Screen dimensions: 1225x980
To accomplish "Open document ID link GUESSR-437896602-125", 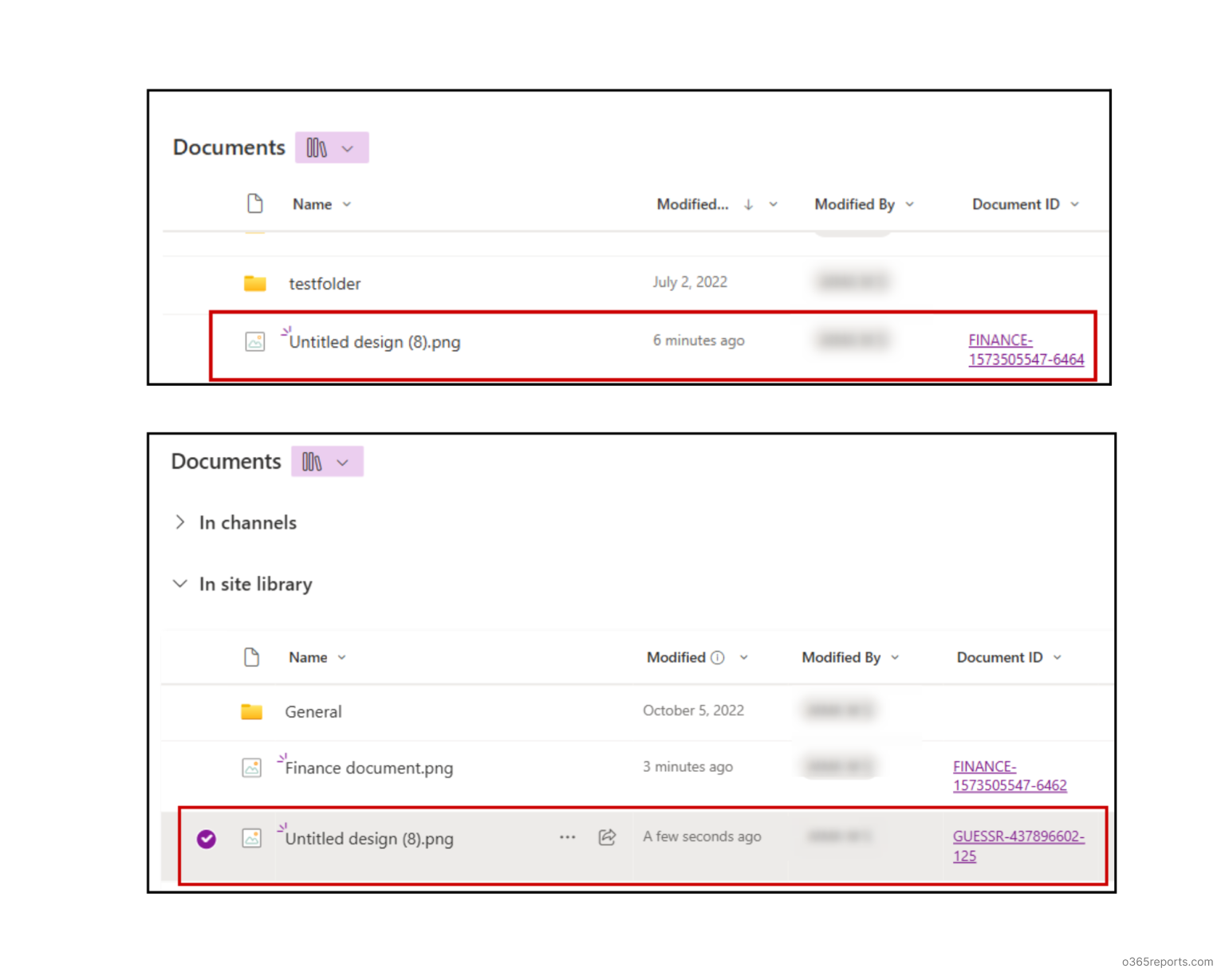I will coord(1018,846).
